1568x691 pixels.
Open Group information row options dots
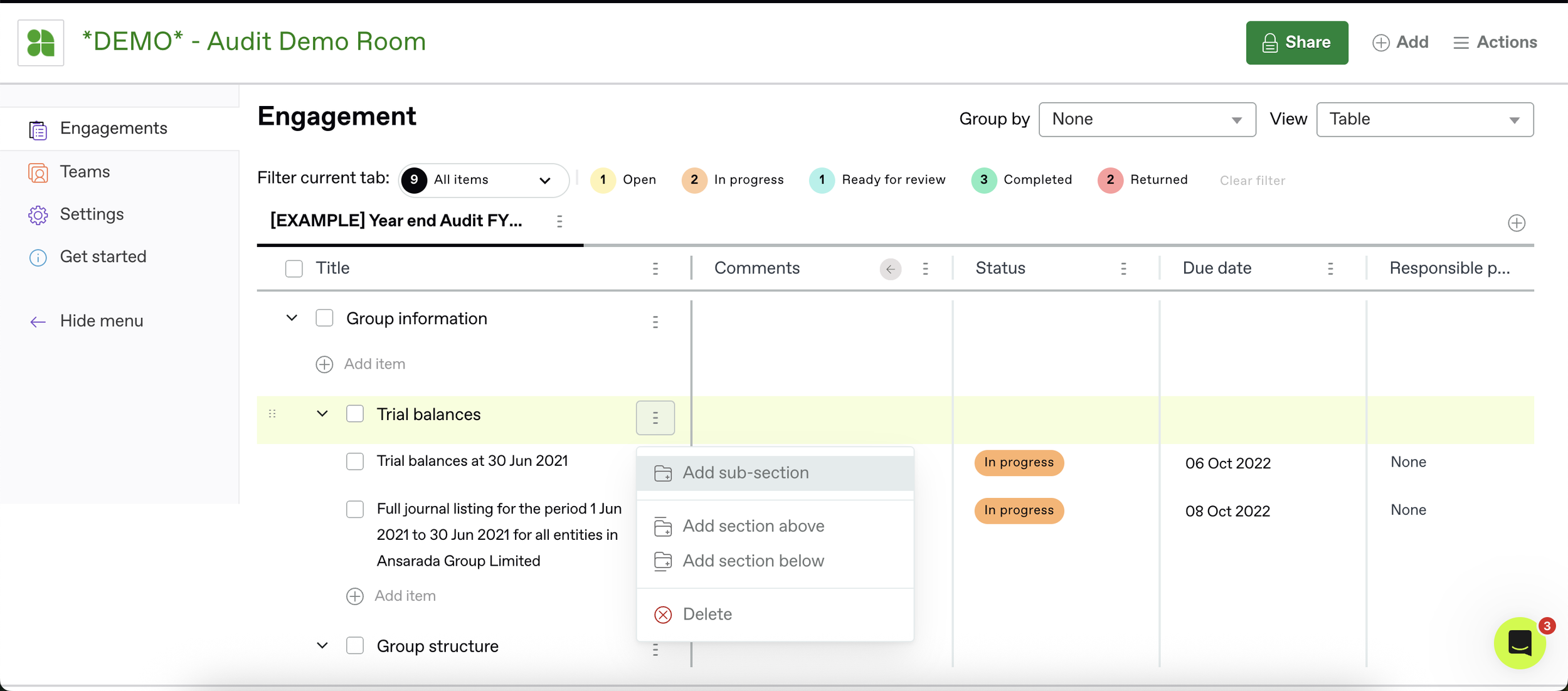(655, 322)
